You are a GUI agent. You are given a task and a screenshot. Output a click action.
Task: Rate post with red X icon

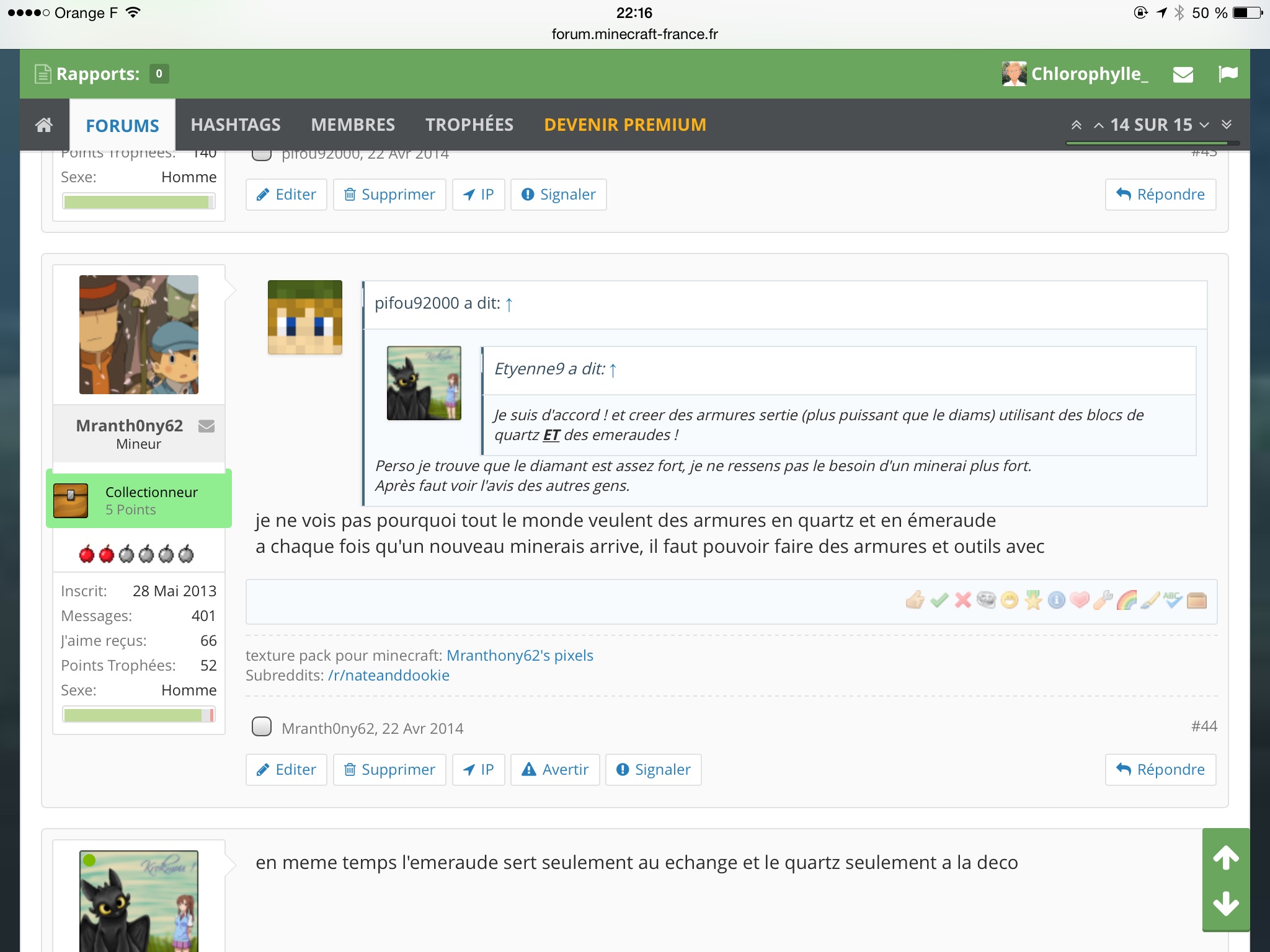coord(963,600)
